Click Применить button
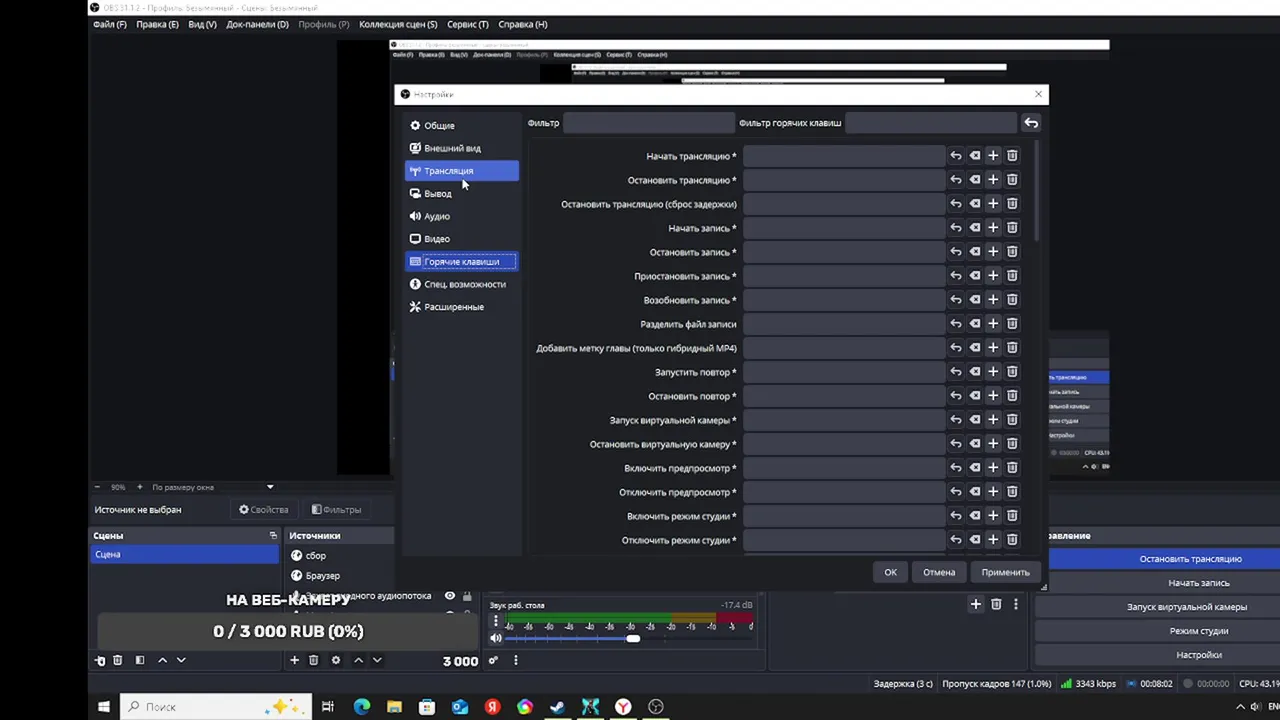 pos(1005,572)
